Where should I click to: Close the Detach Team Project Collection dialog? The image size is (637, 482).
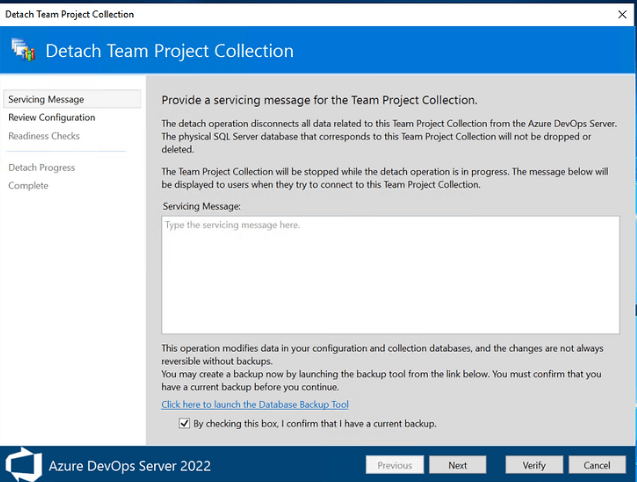coord(622,14)
